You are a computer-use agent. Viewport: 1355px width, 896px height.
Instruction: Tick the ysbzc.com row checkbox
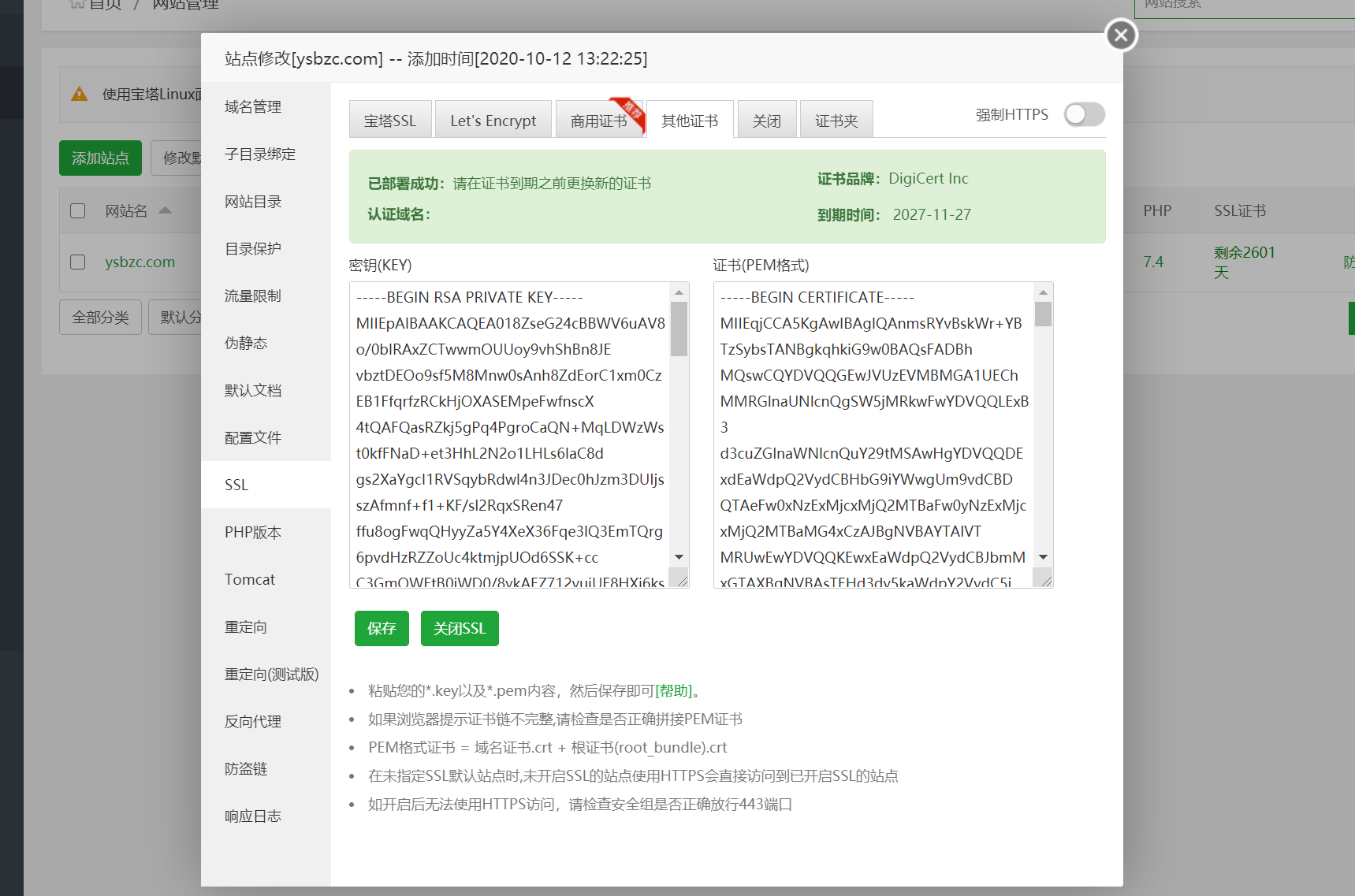pyautogui.click(x=78, y=262)
